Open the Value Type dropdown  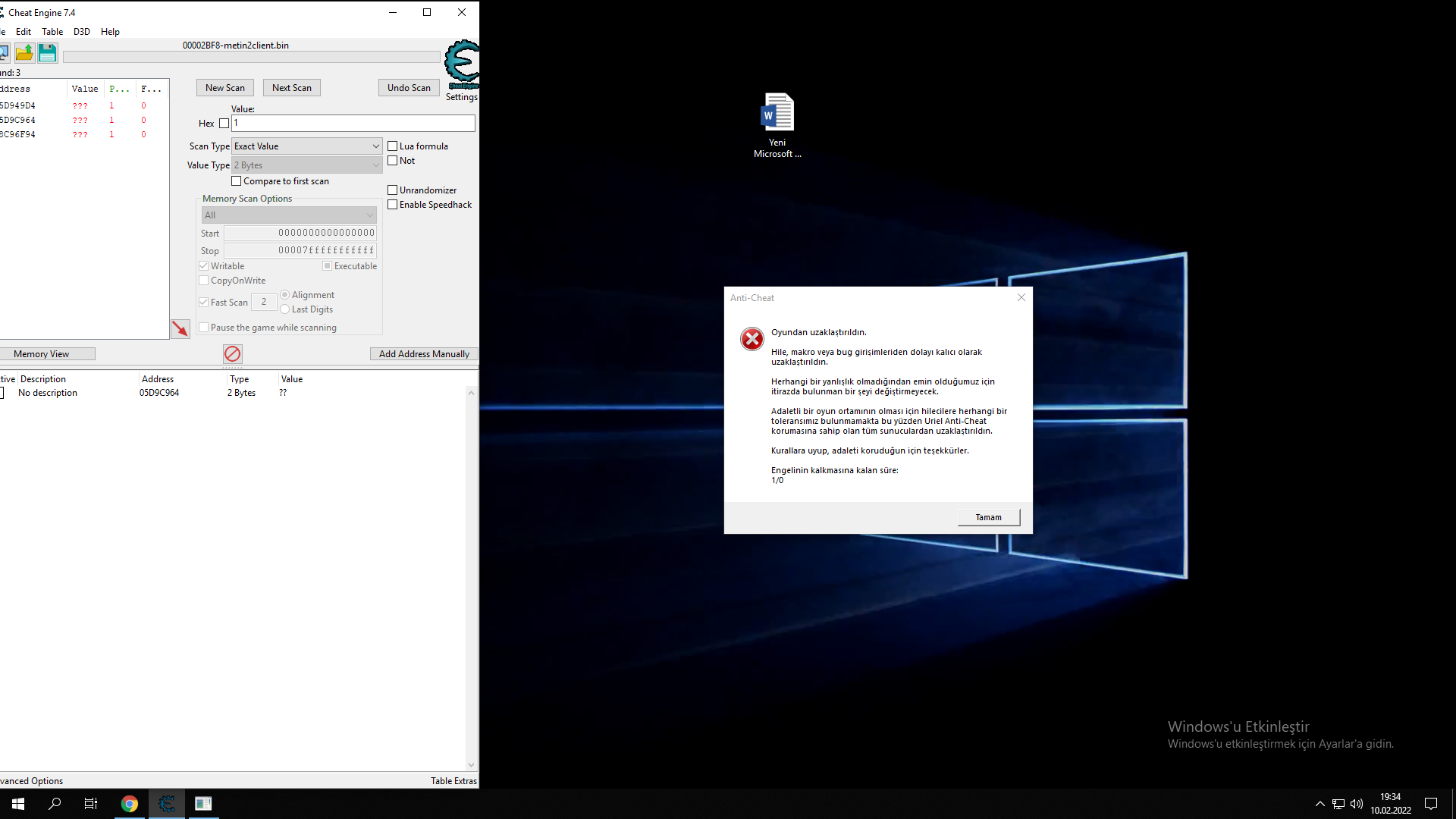coord(307,165)
